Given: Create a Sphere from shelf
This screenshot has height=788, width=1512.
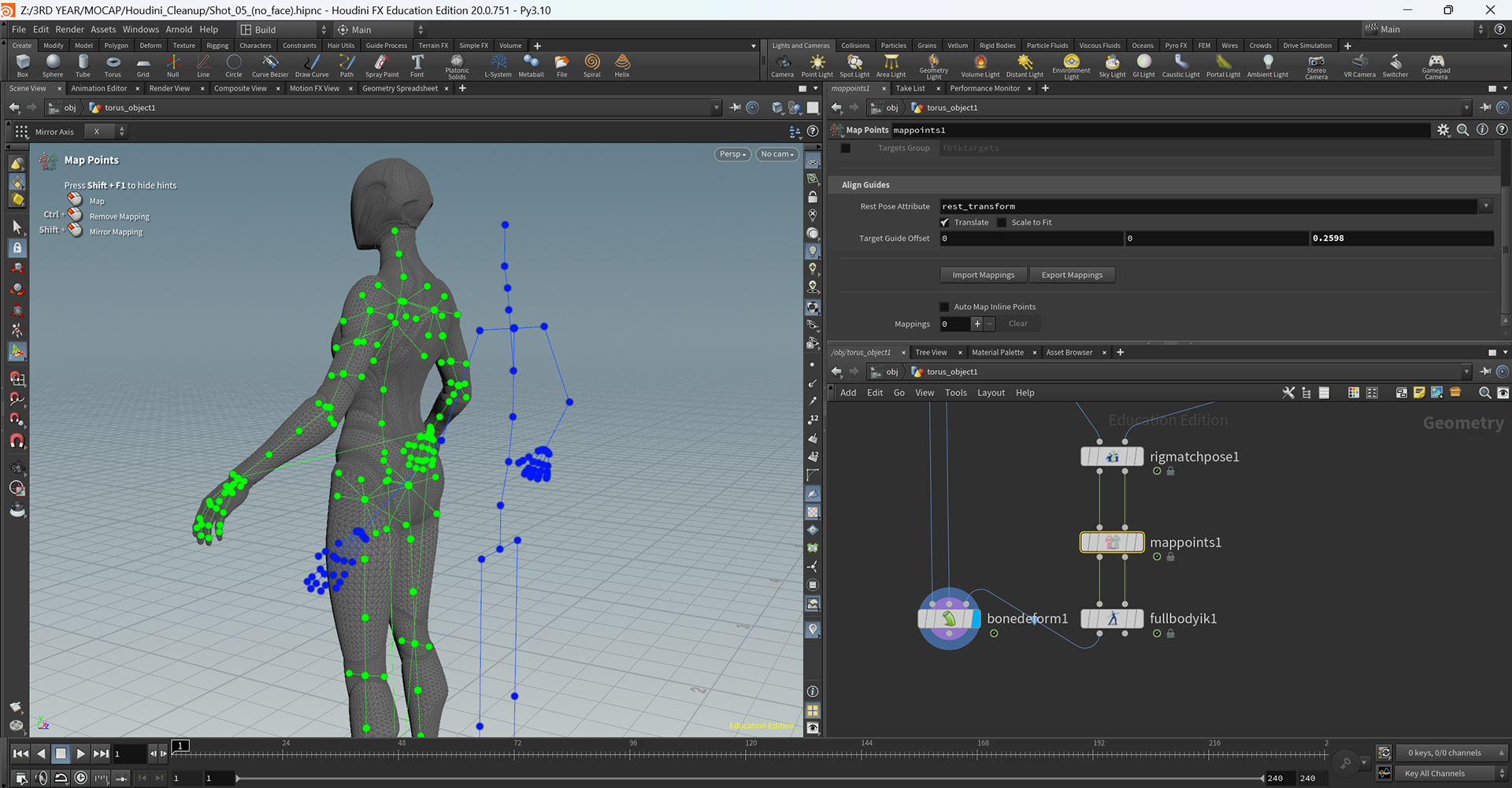Looking at the screenshot, I should 53,65.
